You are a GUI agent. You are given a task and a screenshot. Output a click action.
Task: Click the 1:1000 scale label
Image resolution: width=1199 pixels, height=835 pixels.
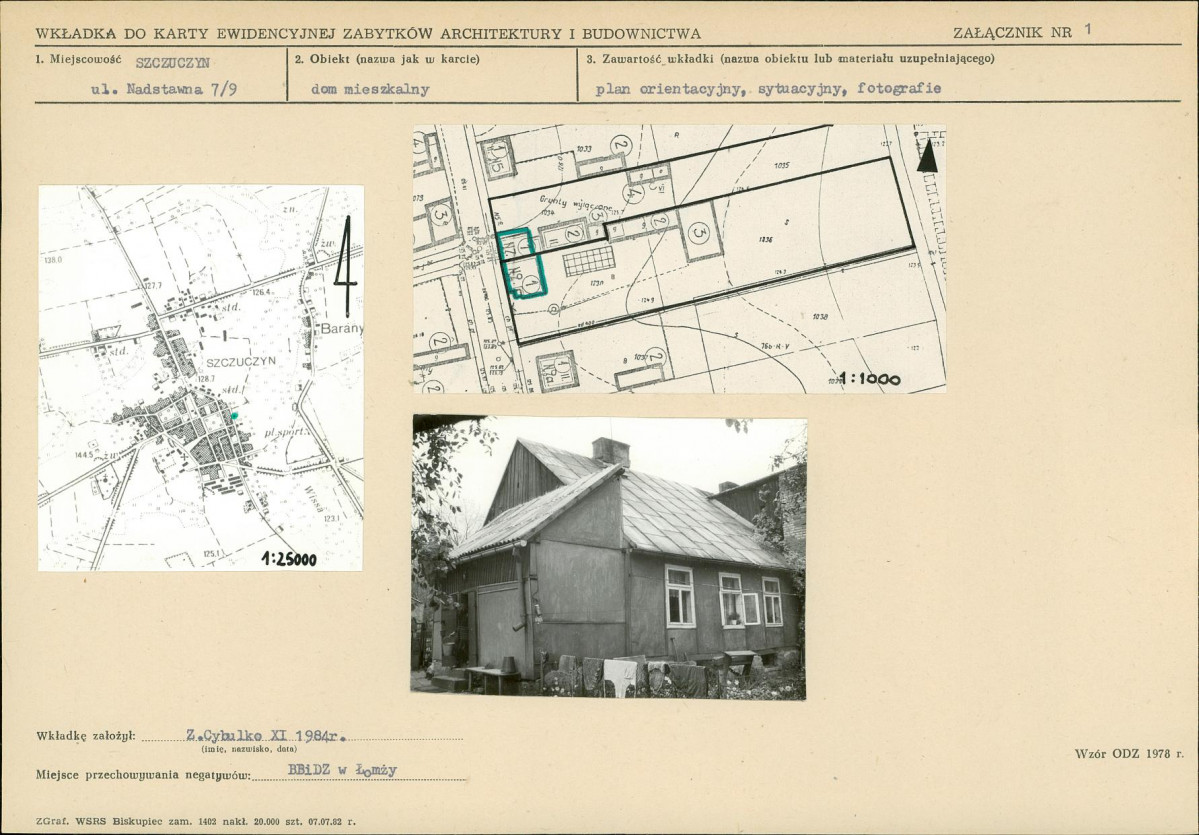pos(869,379)
